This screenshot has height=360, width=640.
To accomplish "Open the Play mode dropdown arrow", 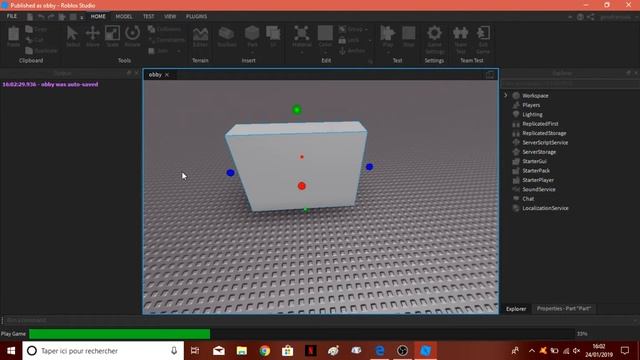I will [388, 52].
